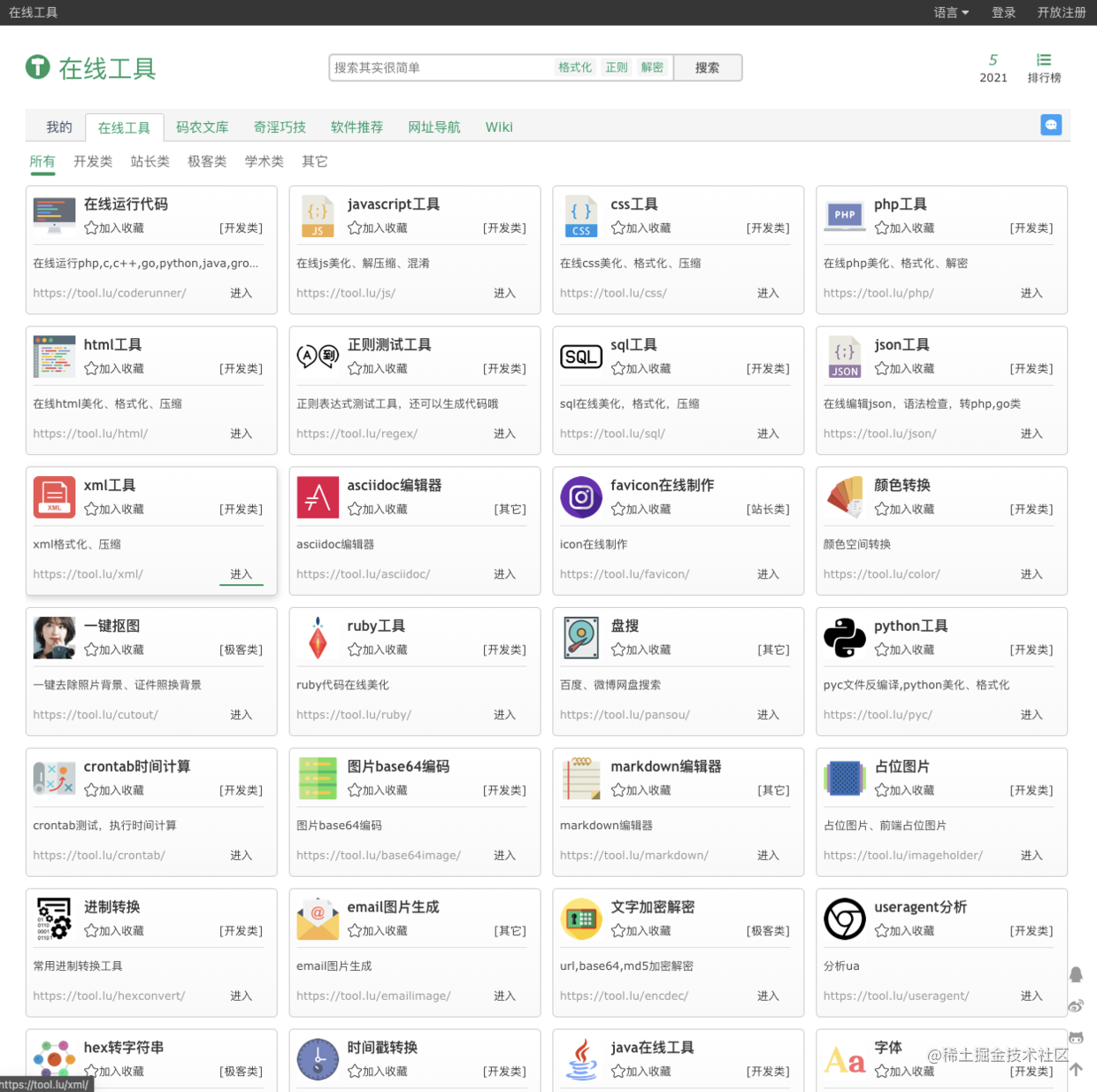Viewport: 1097px width, 1092px height.
Task: Toggle 加入收藏 for python工具
Action: (x=905, y=650)
